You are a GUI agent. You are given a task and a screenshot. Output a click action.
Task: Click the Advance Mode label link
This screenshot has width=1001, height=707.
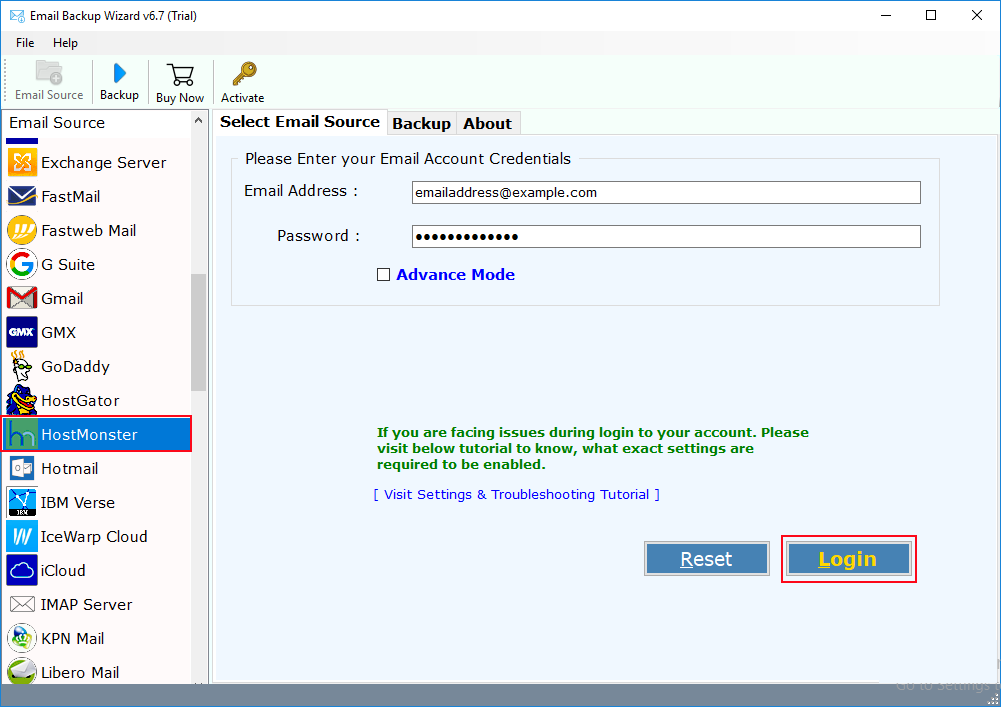[x=456, y=275]
